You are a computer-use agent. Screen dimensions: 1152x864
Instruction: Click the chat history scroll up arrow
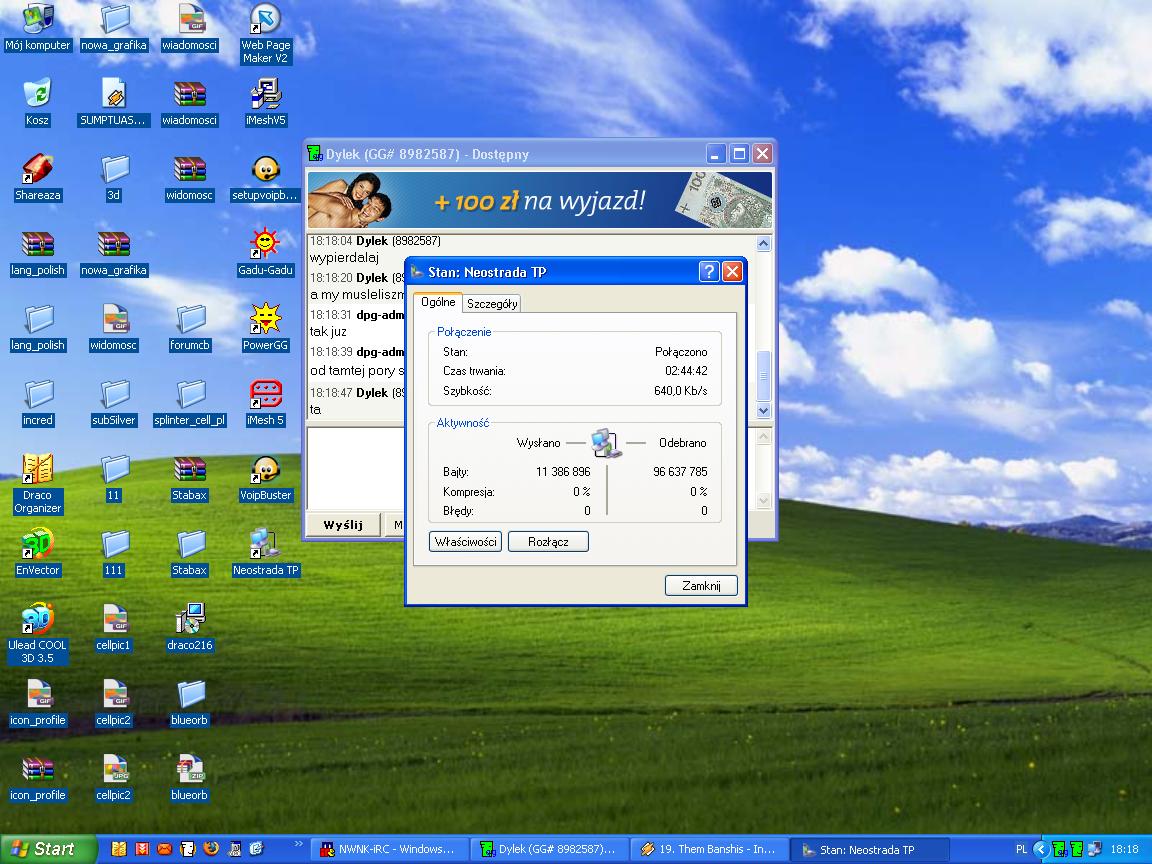(x=763, y=243)
